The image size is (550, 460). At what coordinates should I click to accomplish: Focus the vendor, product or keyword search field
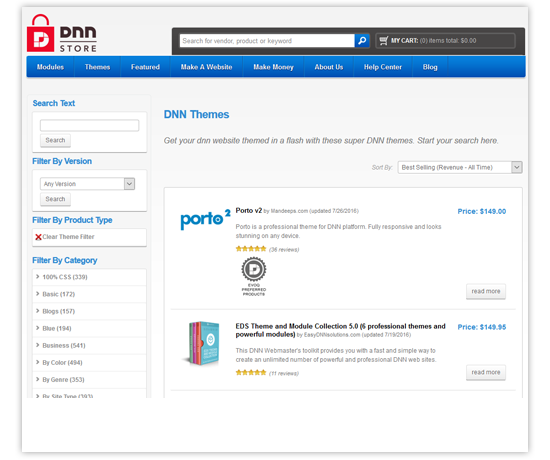tap(267, 41)
